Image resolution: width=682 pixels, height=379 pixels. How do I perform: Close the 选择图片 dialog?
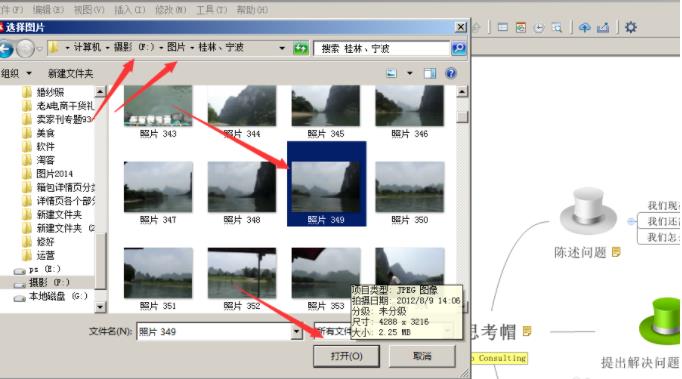tap(460, 27)
